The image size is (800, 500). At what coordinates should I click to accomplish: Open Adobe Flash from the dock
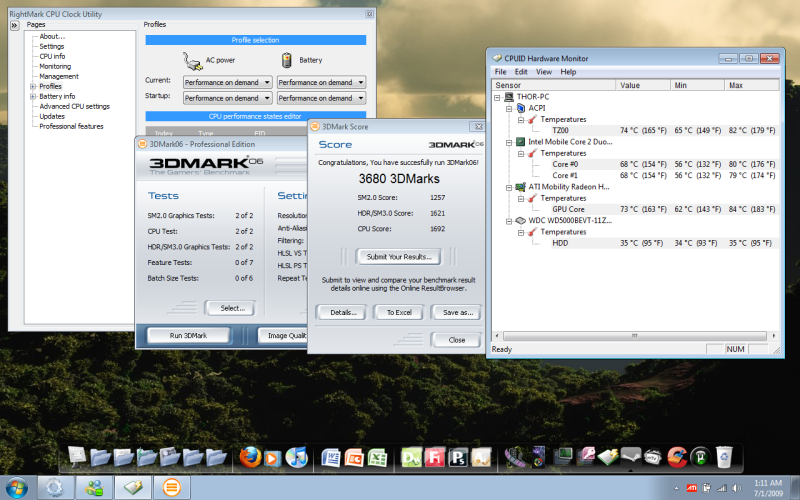pos(435,458)
